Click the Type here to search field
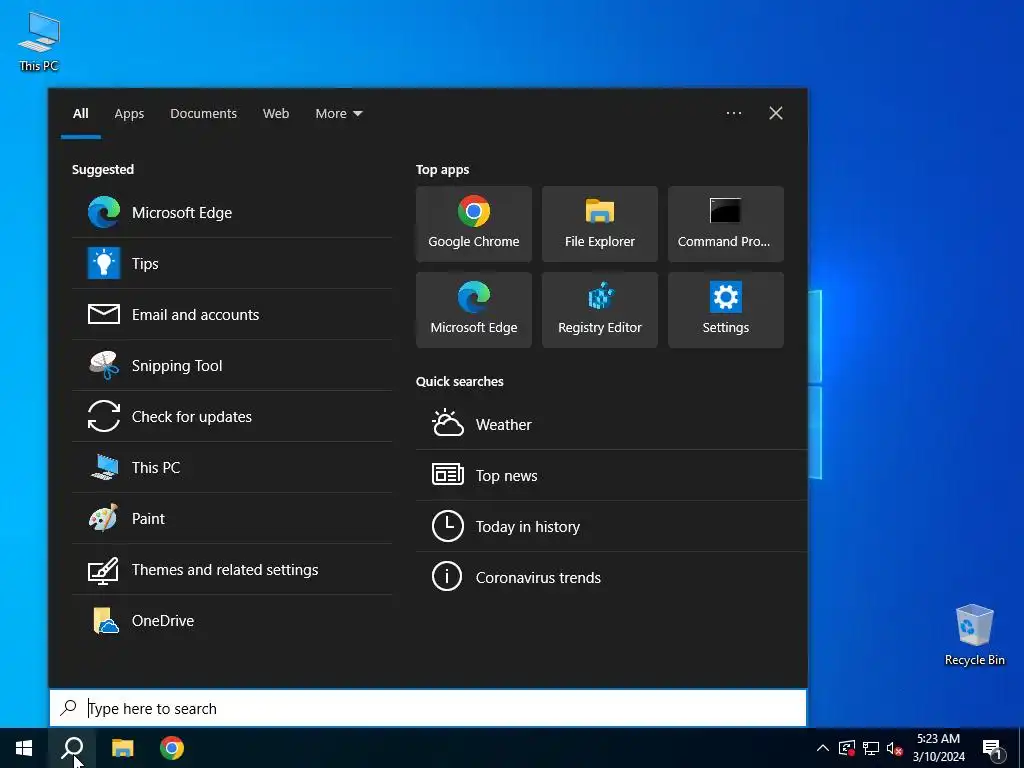The width and height of the screenshot is (1024, 768). pos(428,708)
